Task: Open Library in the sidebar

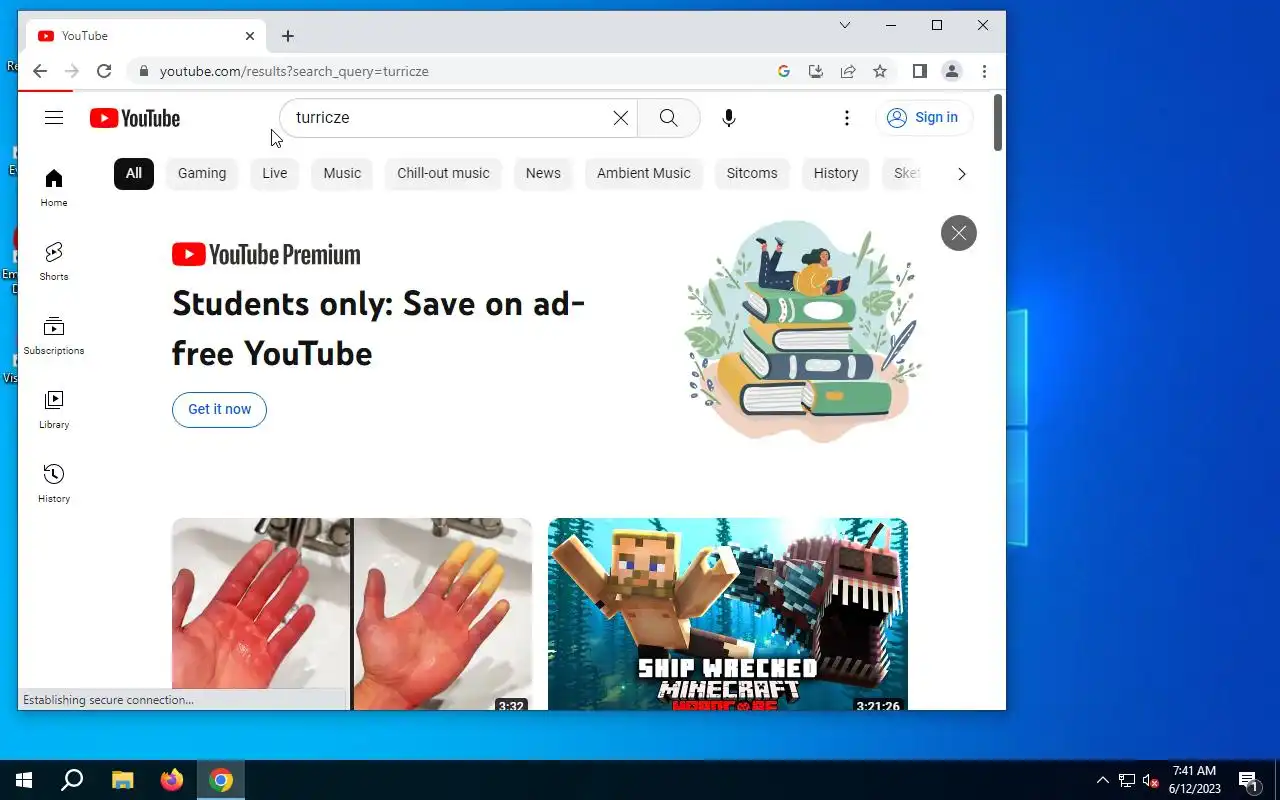Action: click(x=54, y=409)
